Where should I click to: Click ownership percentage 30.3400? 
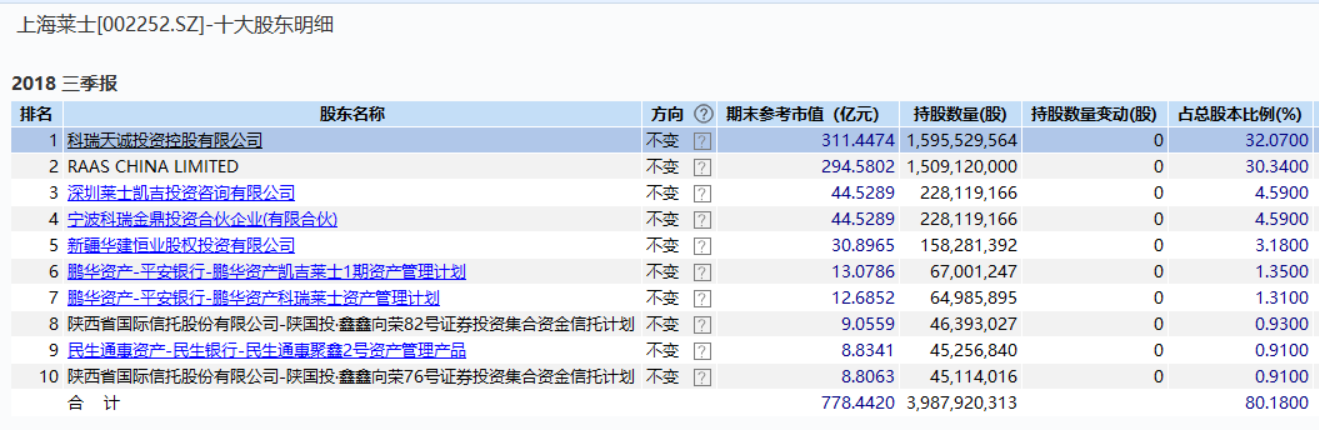(1277, 167)
